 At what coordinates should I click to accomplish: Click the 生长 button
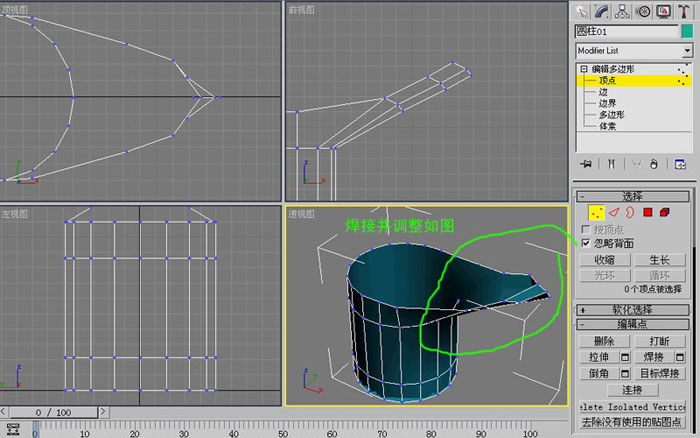pyautogui.click(x=659, y=260)
